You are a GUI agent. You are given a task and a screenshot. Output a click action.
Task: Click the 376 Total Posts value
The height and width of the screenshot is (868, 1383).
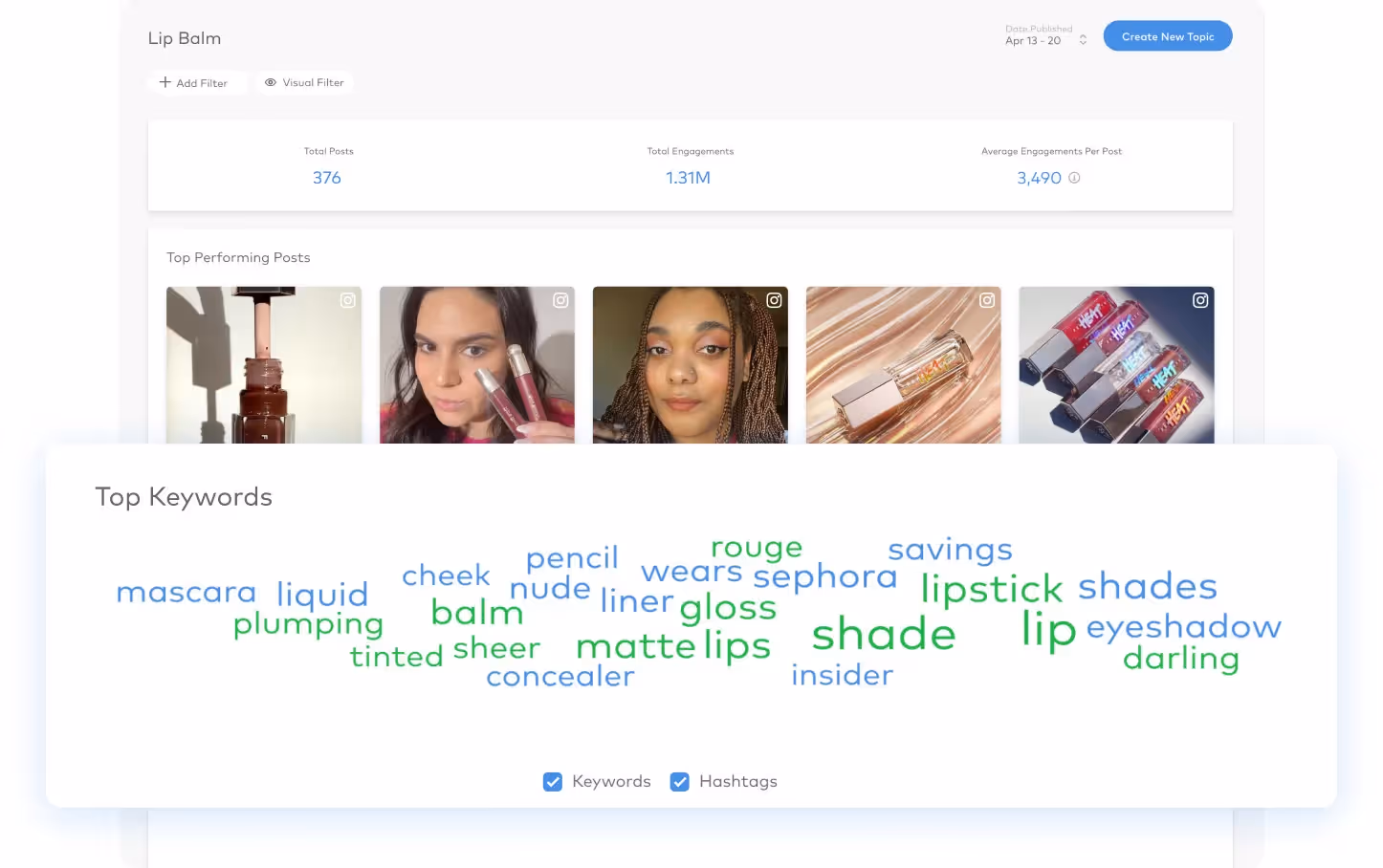click(x=327, y=178)
